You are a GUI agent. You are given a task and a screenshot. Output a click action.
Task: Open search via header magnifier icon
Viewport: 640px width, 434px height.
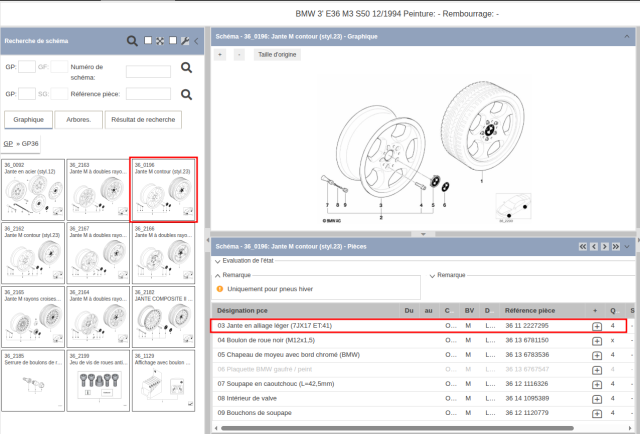[x=132, y=41]
